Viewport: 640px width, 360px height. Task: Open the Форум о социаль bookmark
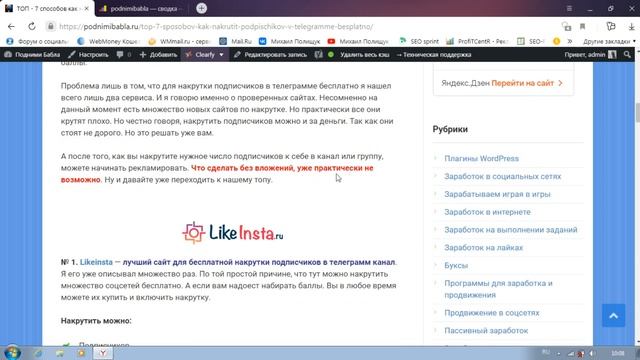[38, 41]
